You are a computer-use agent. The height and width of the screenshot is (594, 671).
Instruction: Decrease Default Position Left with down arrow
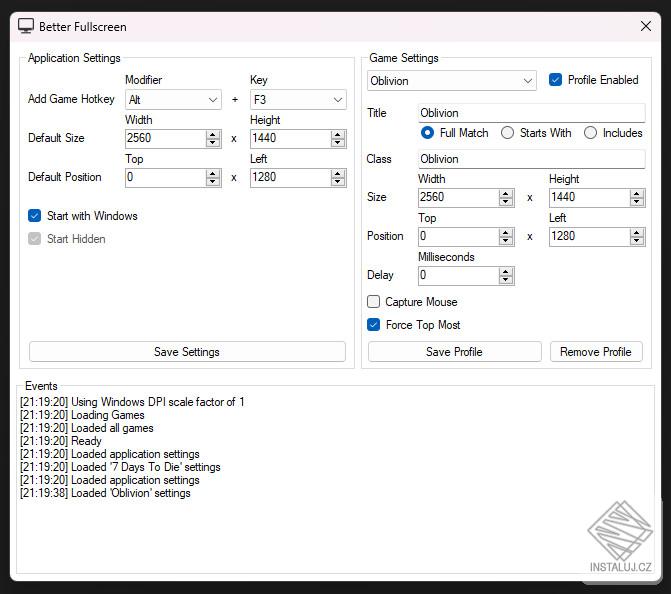point(338,182)
